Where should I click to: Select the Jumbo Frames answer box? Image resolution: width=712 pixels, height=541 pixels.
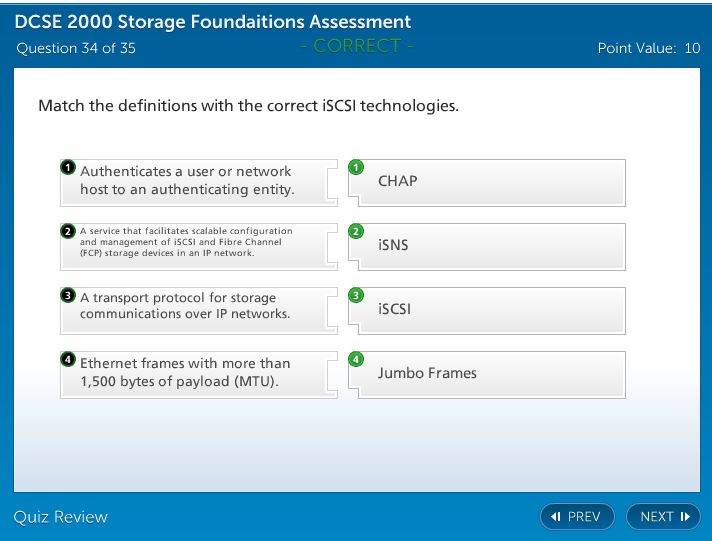[490, 374]
